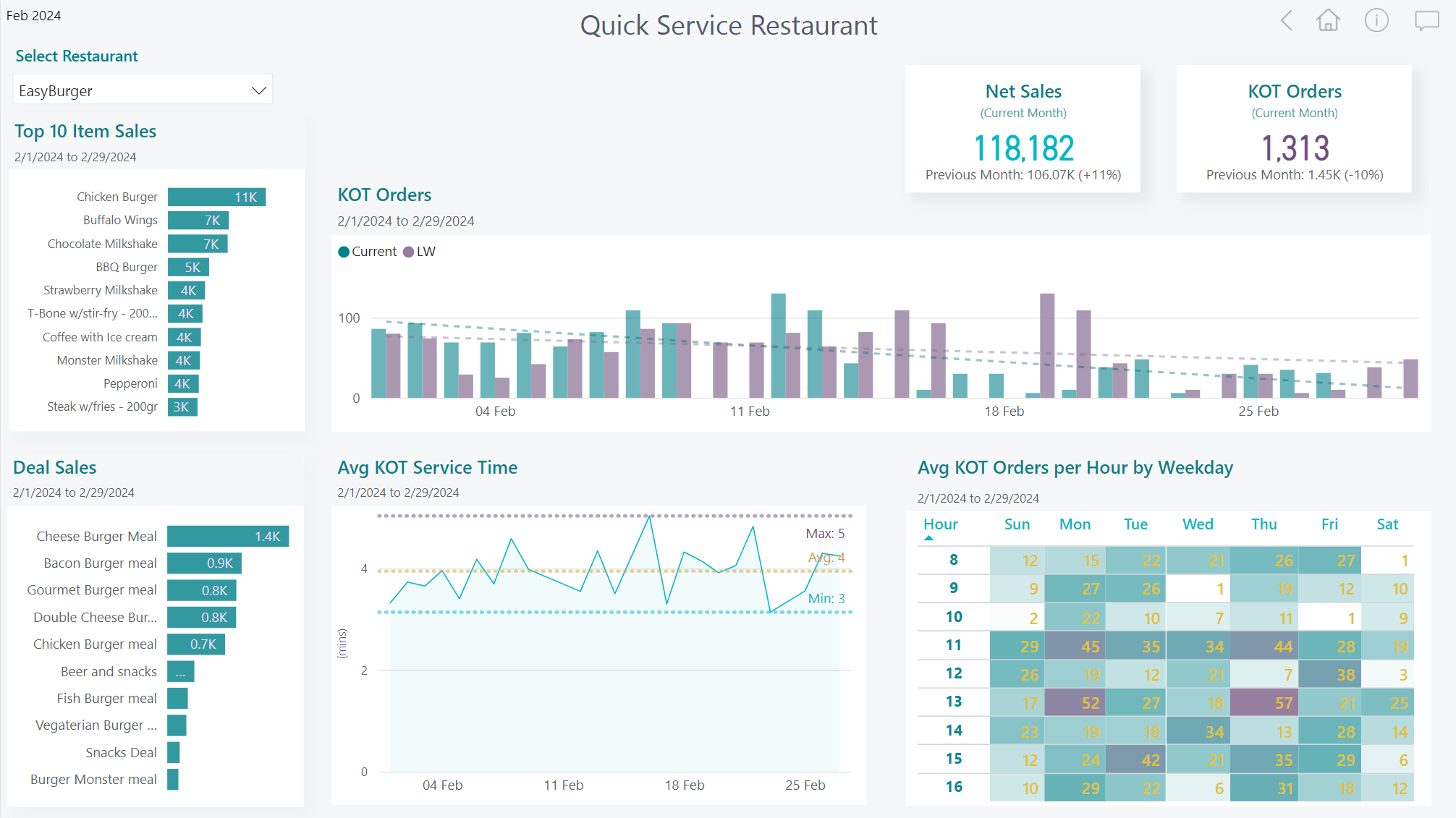
Task: Click the Beer and snacks ellipsis bar
Action: (x=180, y=672)
